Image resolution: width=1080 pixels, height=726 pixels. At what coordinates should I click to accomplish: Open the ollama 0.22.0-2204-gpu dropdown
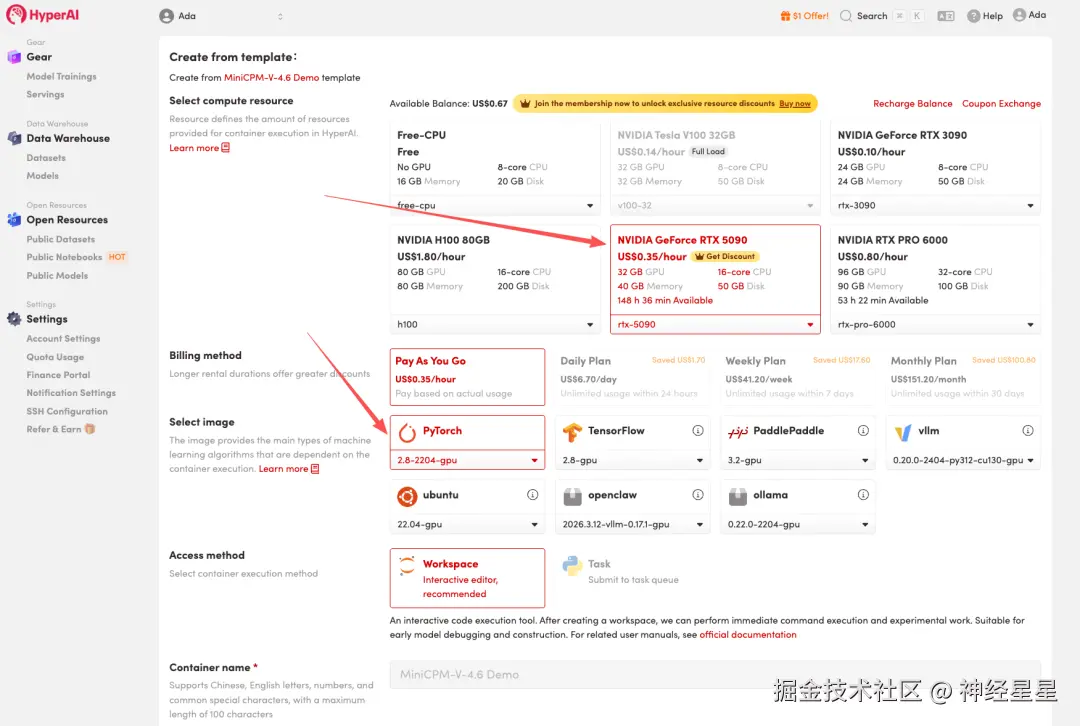coord(798,524)
